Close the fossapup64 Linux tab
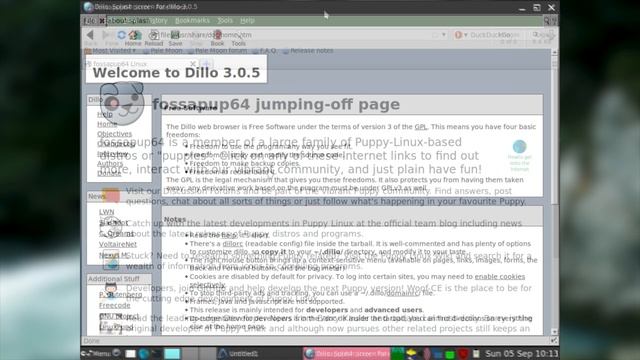 [x=193, y=64]
